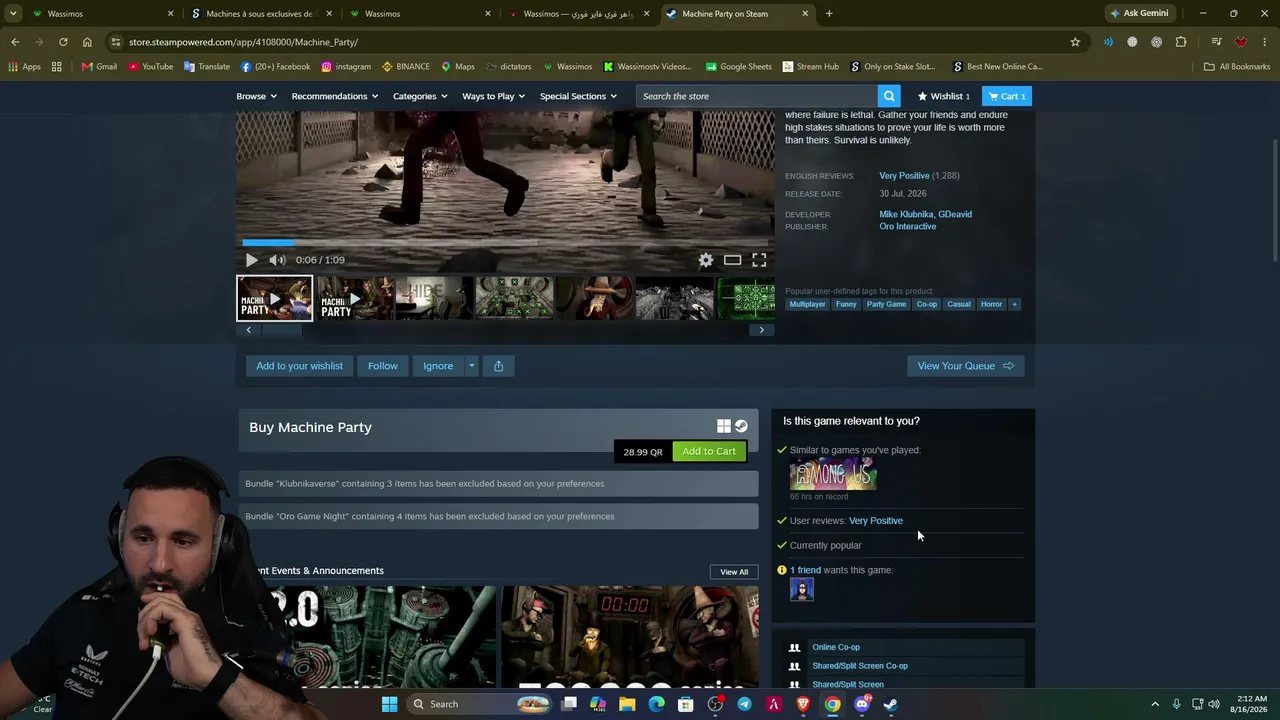Image resolution: width=1280 pixels, height=720 pixels.
Task: Open the tab search dropdown arrow
Action: (x=13, y=14)
